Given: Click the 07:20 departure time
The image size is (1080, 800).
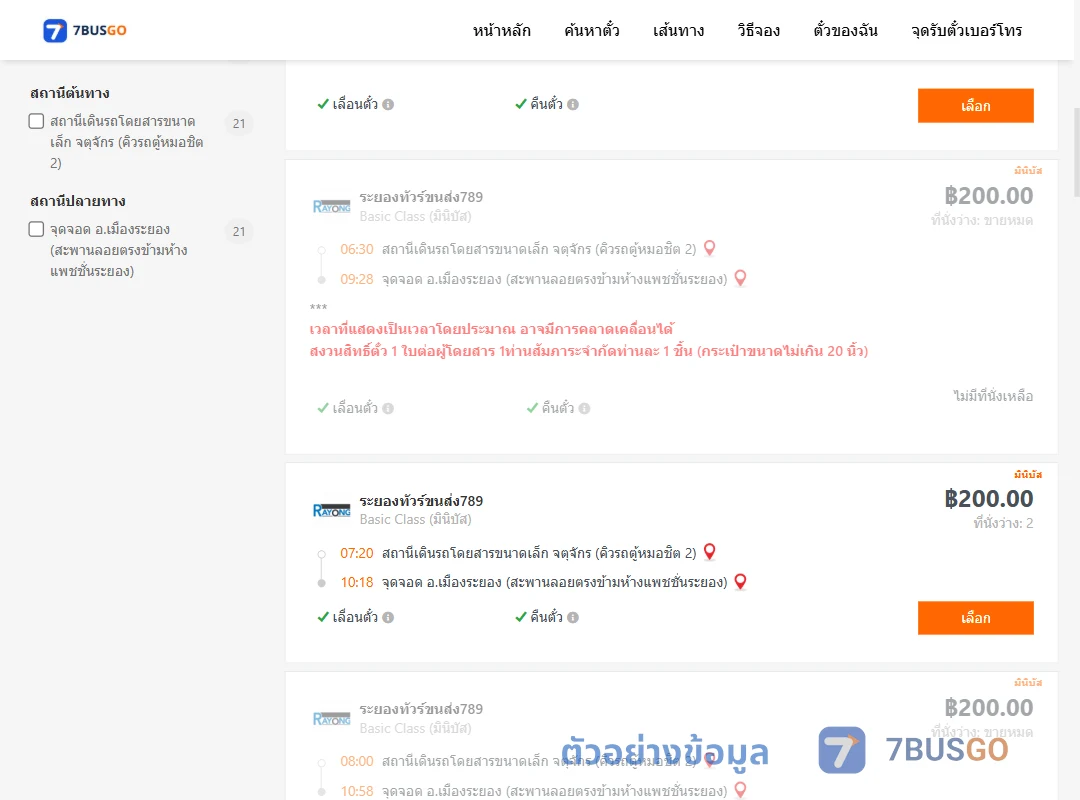Looking at the screenshot, I should click(x=357, y=553).
